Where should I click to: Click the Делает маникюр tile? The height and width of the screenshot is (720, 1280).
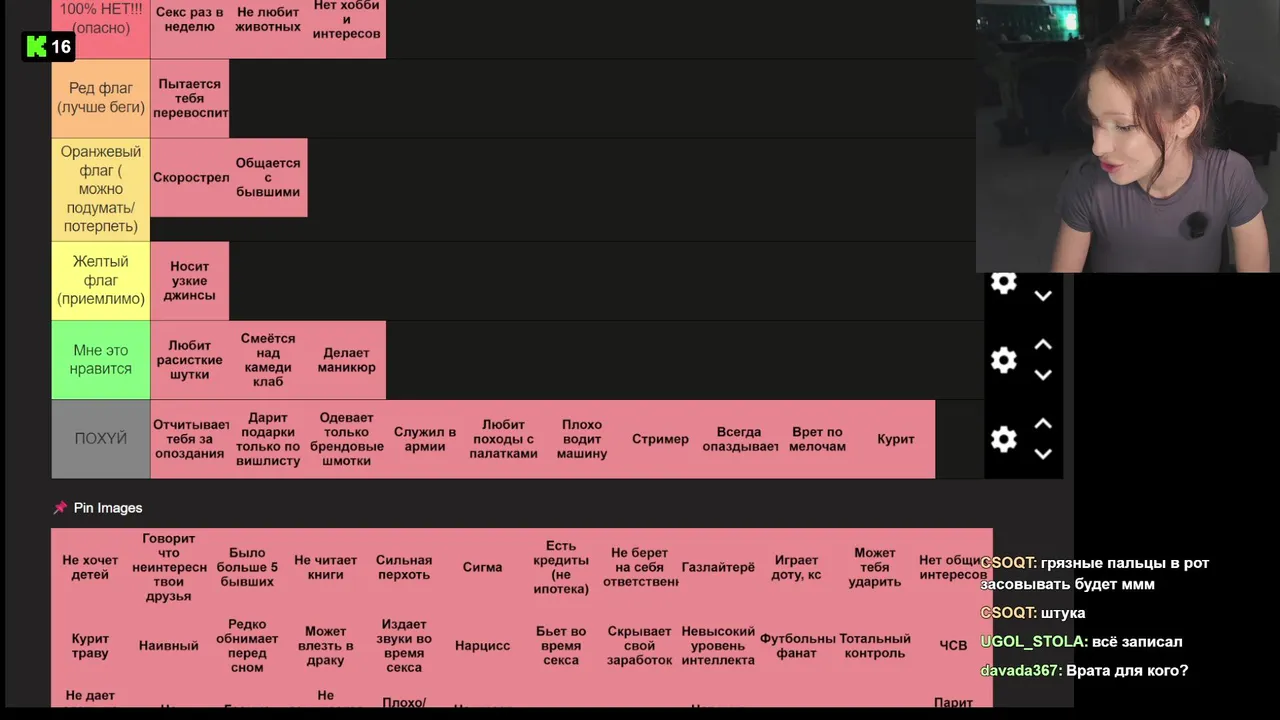point(346,360)
